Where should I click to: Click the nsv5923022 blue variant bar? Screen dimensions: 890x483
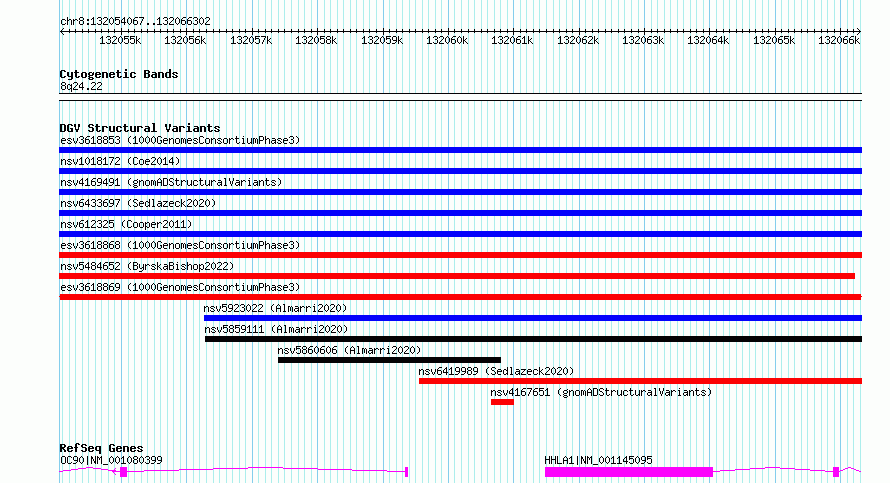[x=533, y=318]
